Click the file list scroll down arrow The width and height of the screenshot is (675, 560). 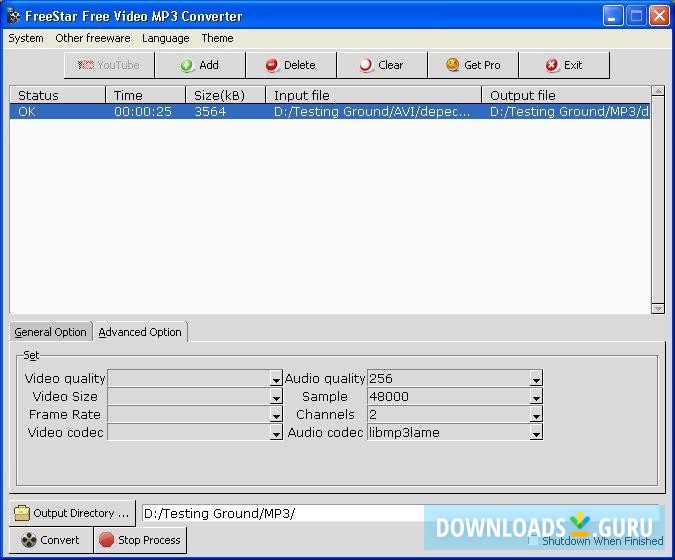click(x=658, y=308)
